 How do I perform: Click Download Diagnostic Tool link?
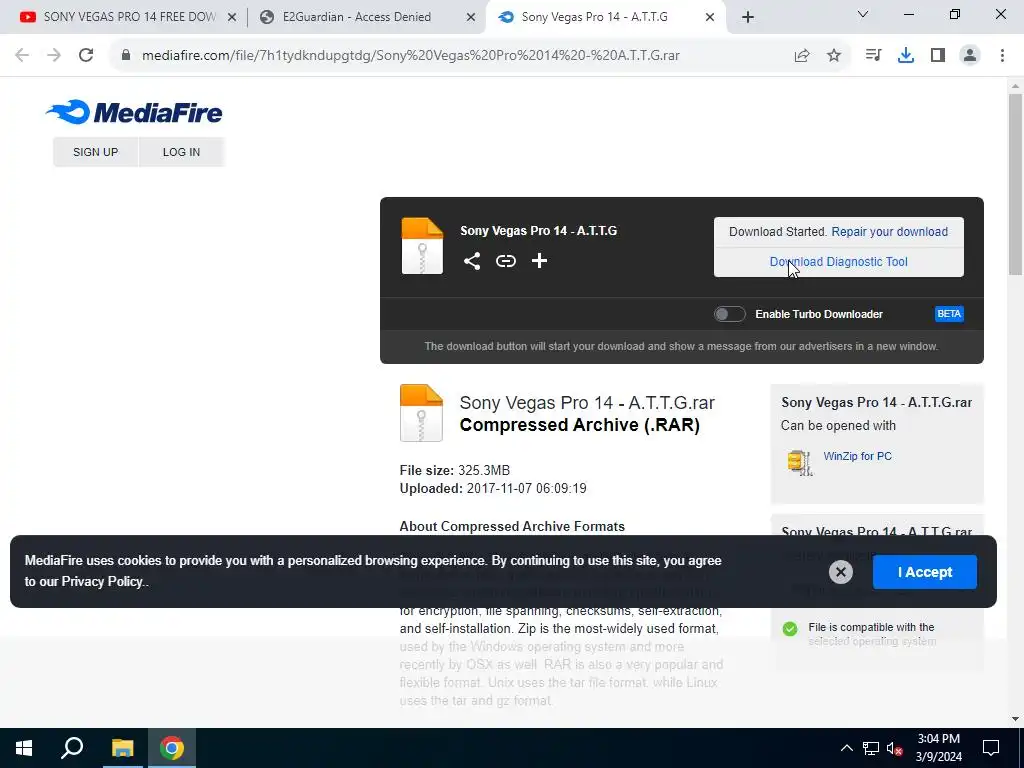pos(839,262)
